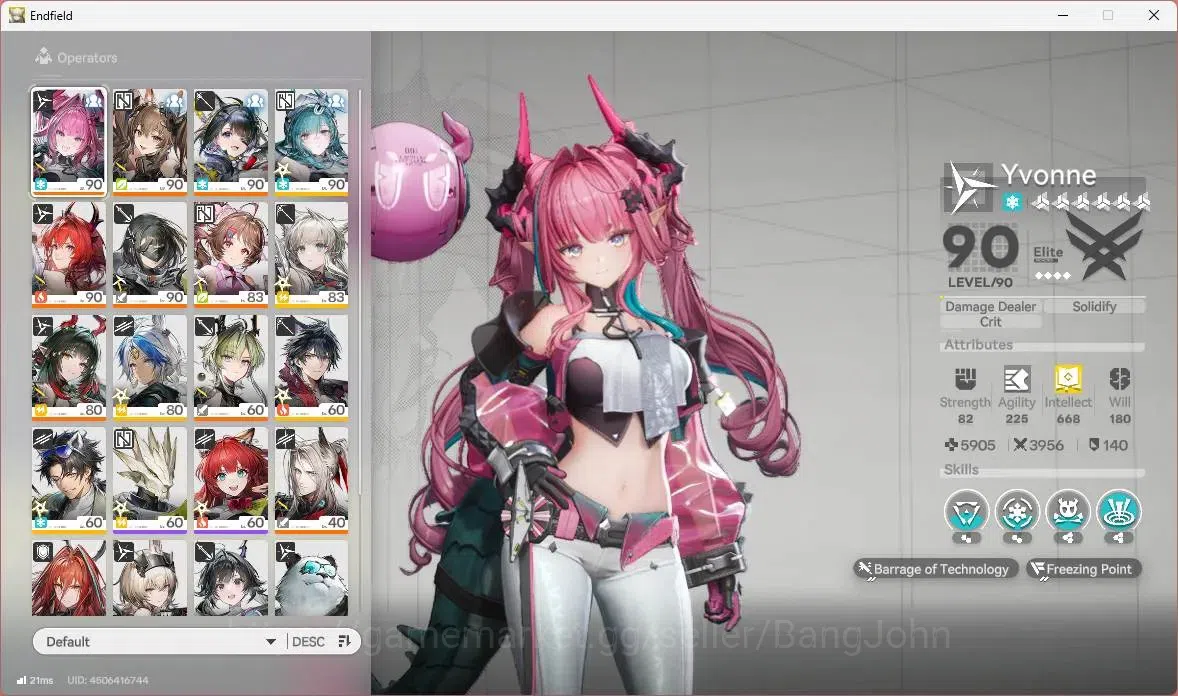Screen dimensions: 1178x696
Task: Click the Solidify tag
Action: click(1094, 306)
